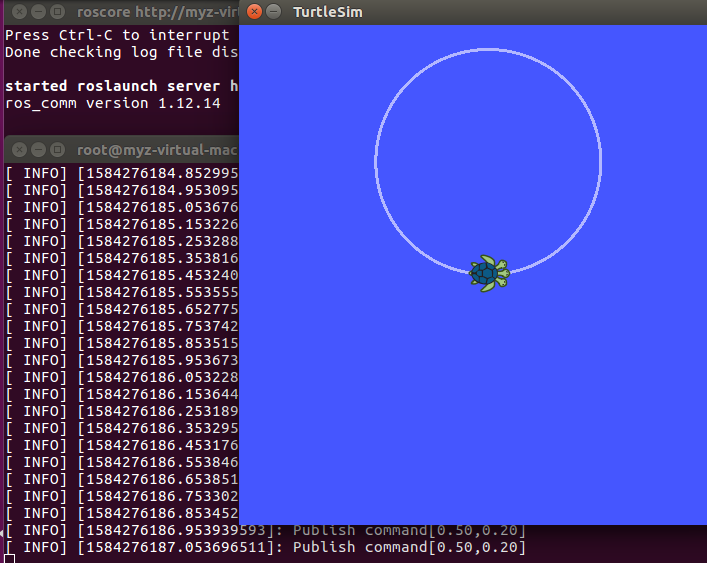Screen dimensions: 707x563
Task: Click the root@myz-virtual-mac title text
Action: (x=158, y=150)
